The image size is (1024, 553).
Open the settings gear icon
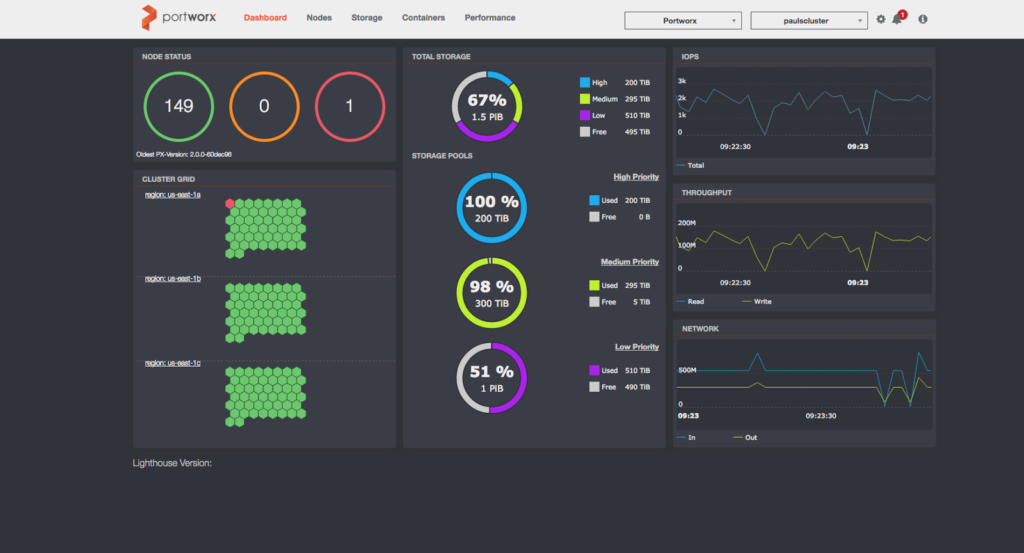(x=881, y=19)
